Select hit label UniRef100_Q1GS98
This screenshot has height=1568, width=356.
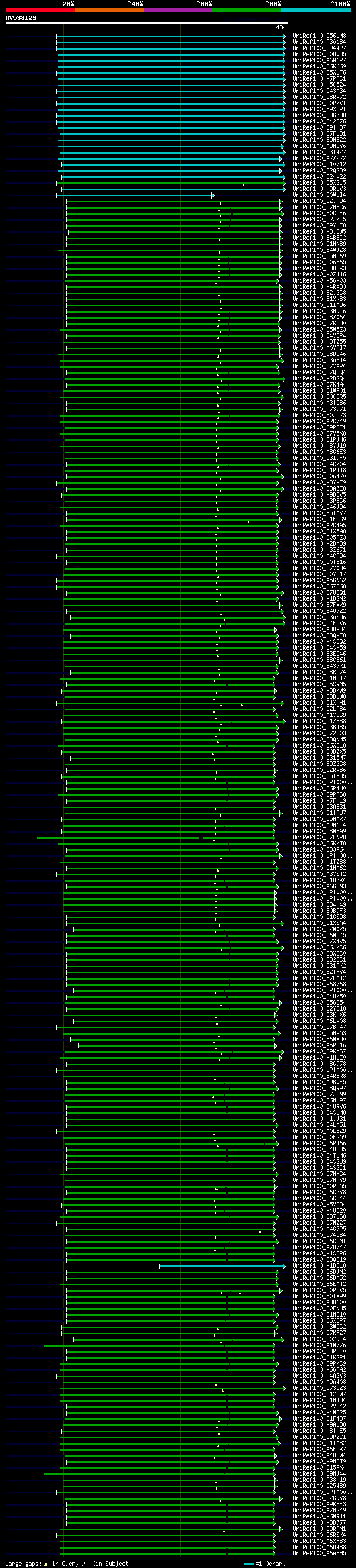(x=319, y=917)
